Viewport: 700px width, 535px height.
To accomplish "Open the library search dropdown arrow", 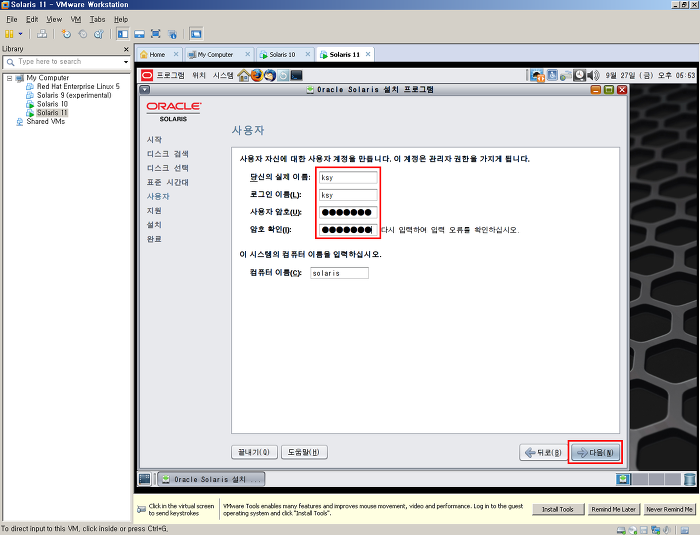I will tap(126, 62).
